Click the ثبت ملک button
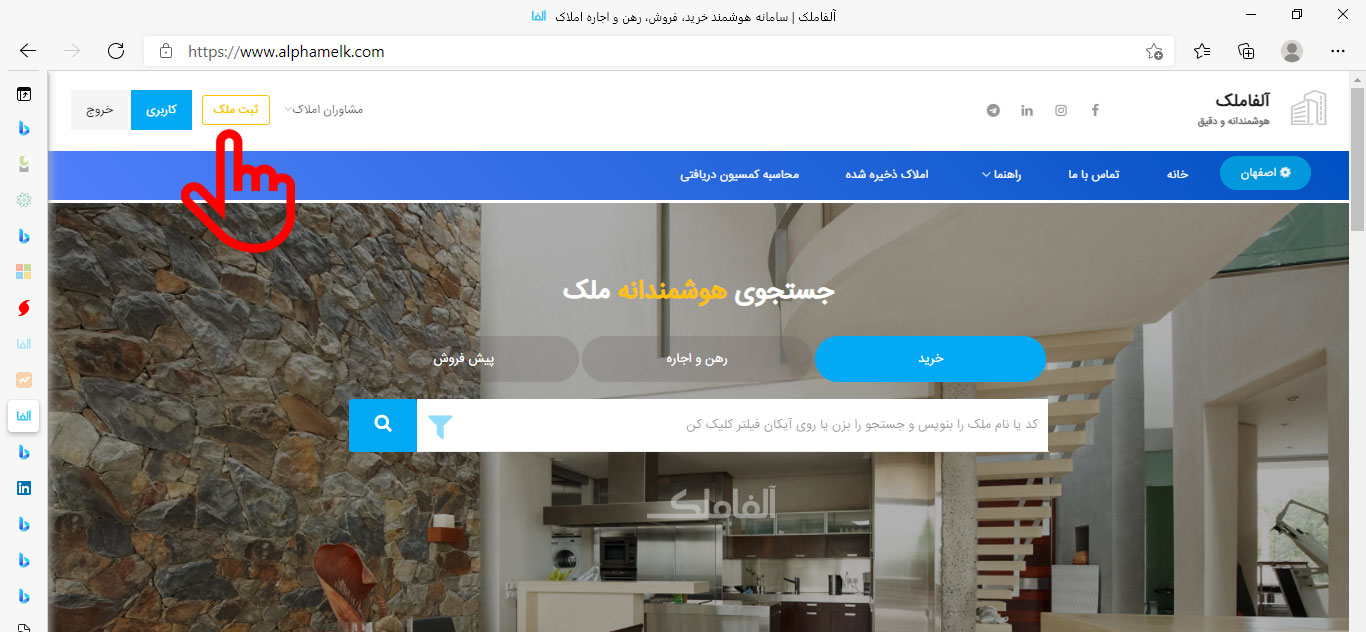 pyautogui.click(x=236, y=110)
